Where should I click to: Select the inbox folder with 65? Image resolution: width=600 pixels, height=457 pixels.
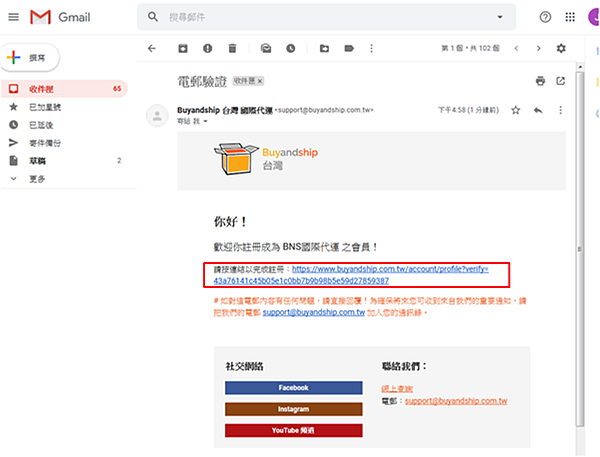[x=64, y=89]
